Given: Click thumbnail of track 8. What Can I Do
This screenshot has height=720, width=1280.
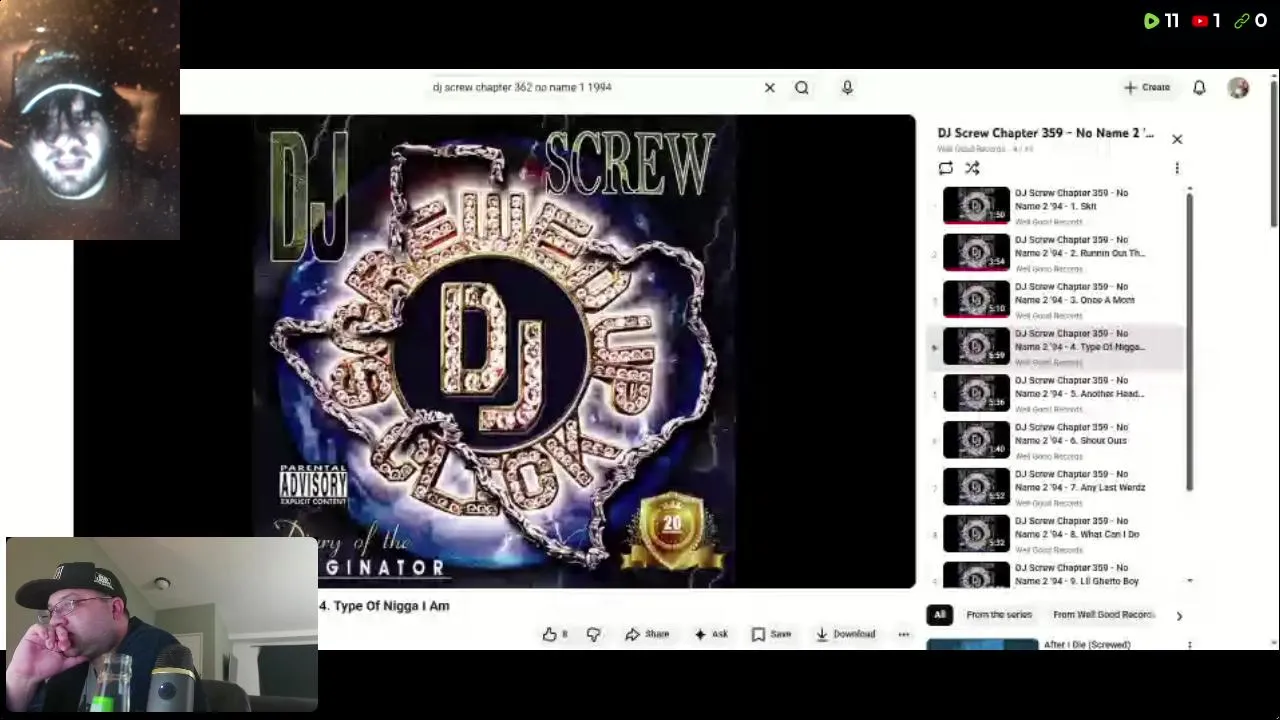Looking at the screenshot, I should [x=976, y=534].
